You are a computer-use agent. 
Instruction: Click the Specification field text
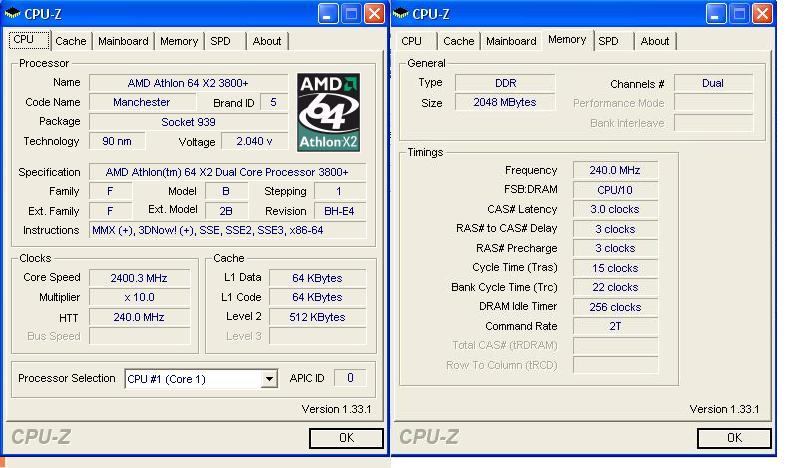(227, 172)
